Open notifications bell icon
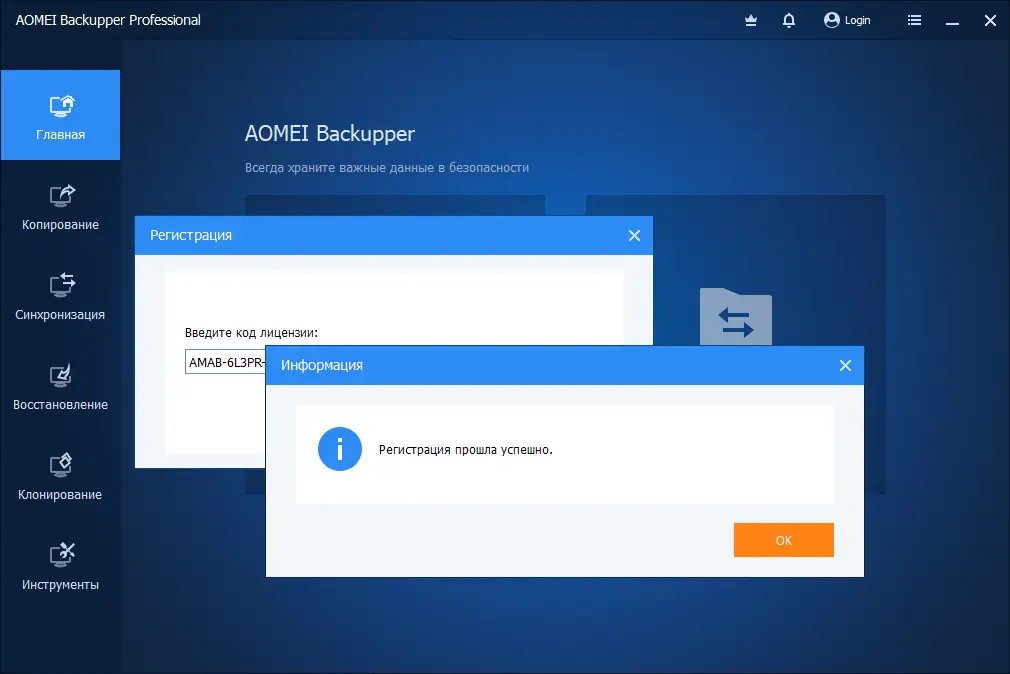This screenshot has width=1010, height=674. 788,21
